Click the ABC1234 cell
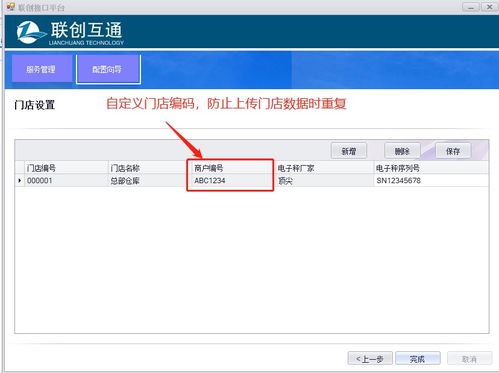 [x=233, y=180]
